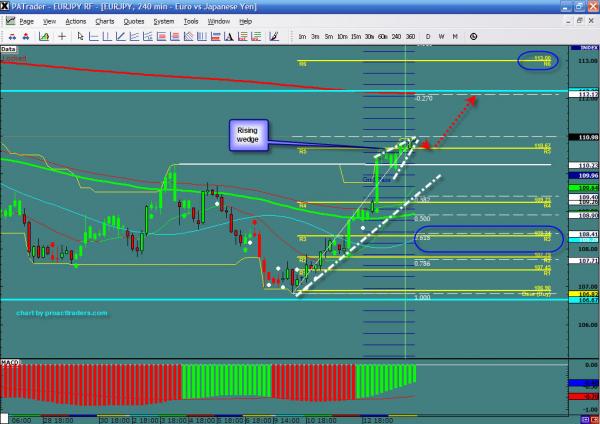Open the Charts menu
600x424 pixels.
(x=103, y=20)
